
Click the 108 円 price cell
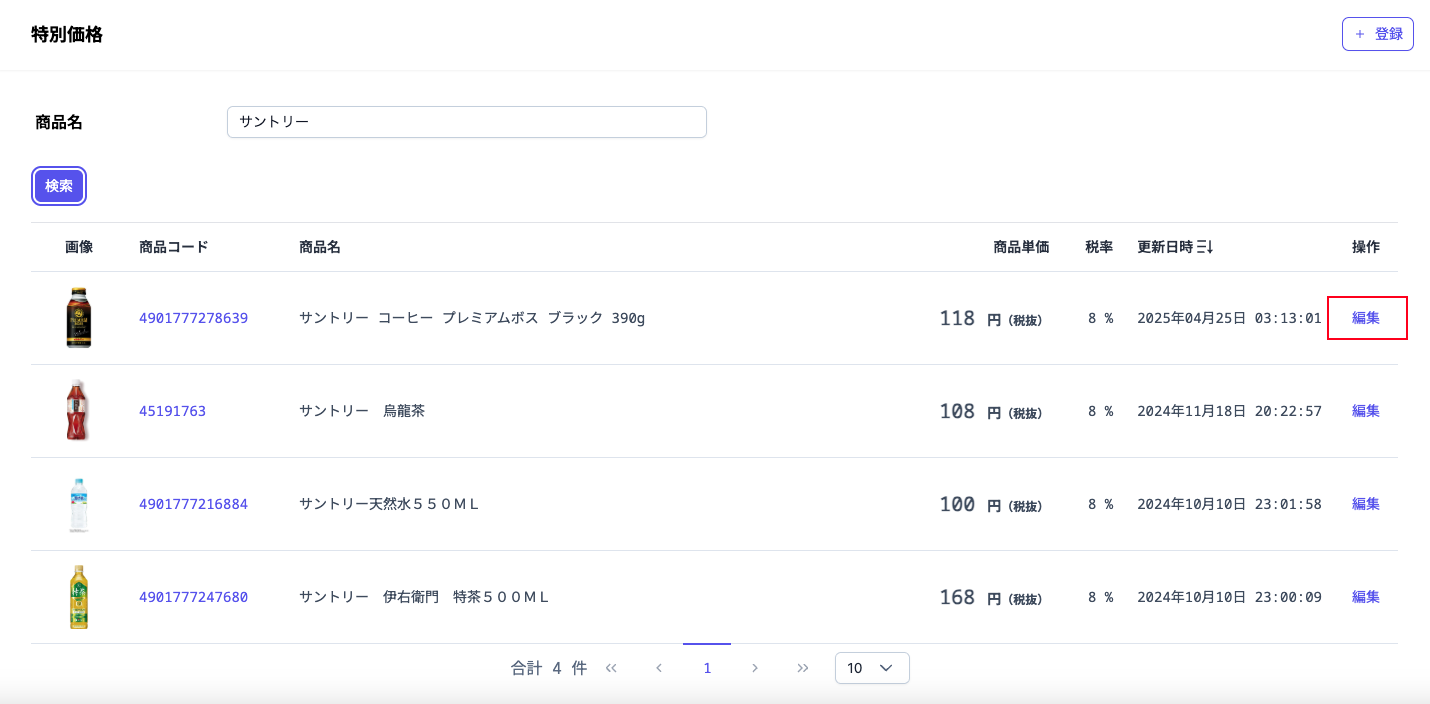pyautogui.click(x=990, y=411)
